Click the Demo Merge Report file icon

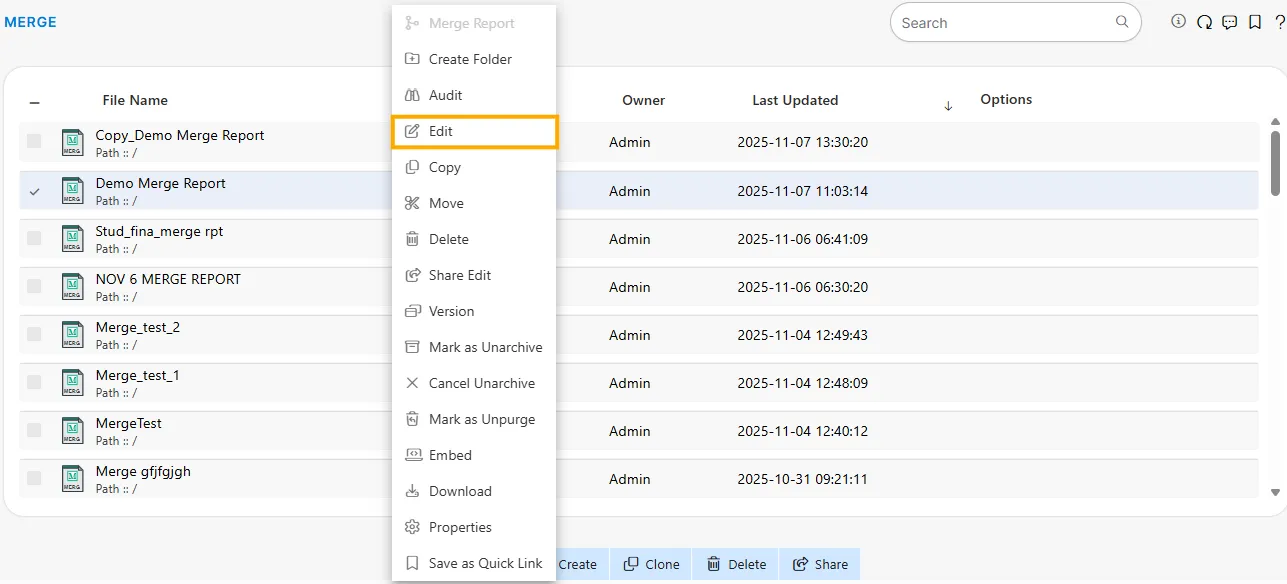click(72, 190)
